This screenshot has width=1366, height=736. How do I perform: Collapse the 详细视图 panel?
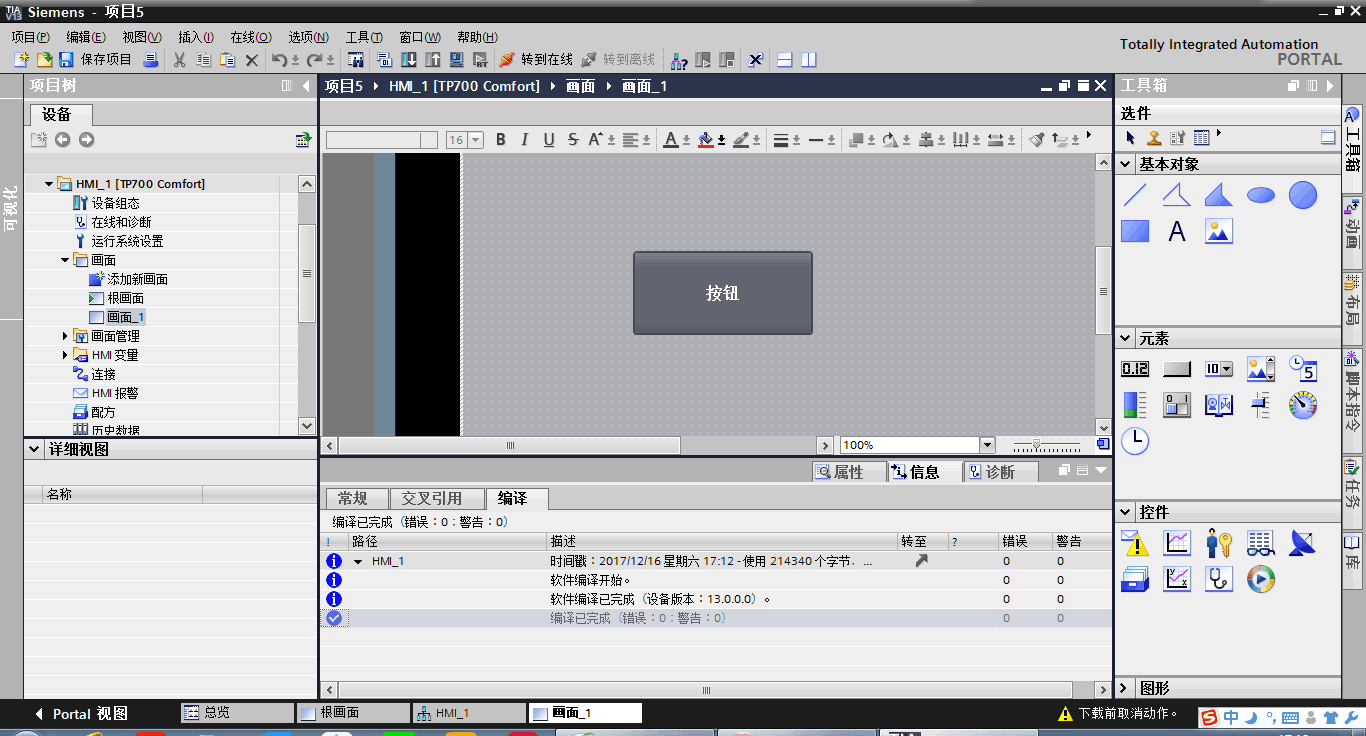(x=34, y=450)
